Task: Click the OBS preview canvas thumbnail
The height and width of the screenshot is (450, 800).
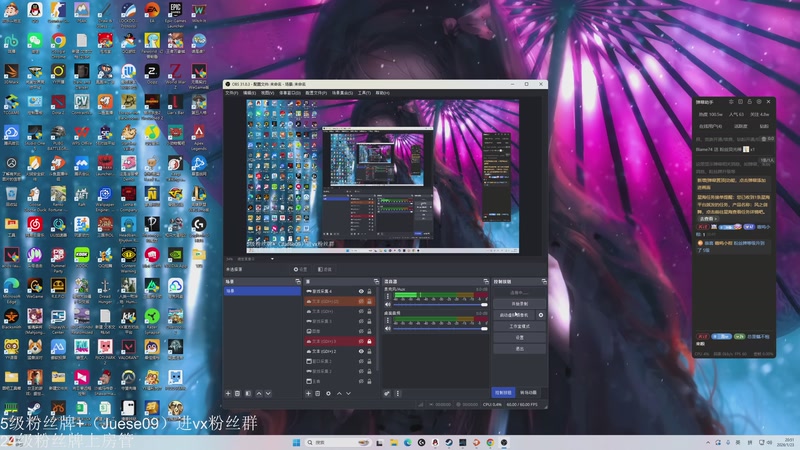Action: 383,176
